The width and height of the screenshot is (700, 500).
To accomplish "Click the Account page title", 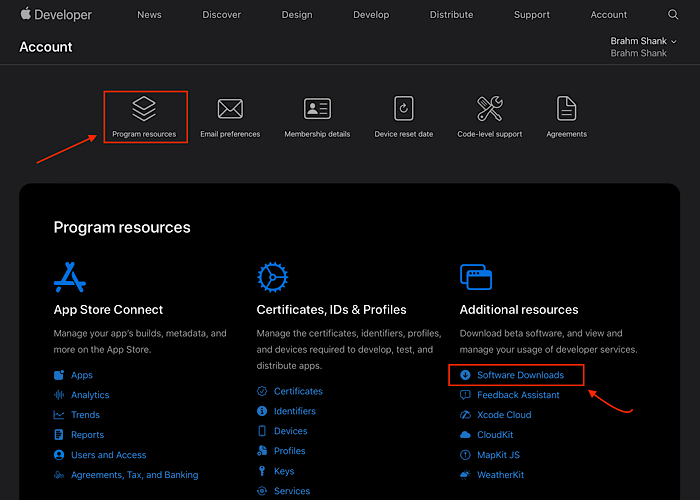I will [x=46, y=47].
